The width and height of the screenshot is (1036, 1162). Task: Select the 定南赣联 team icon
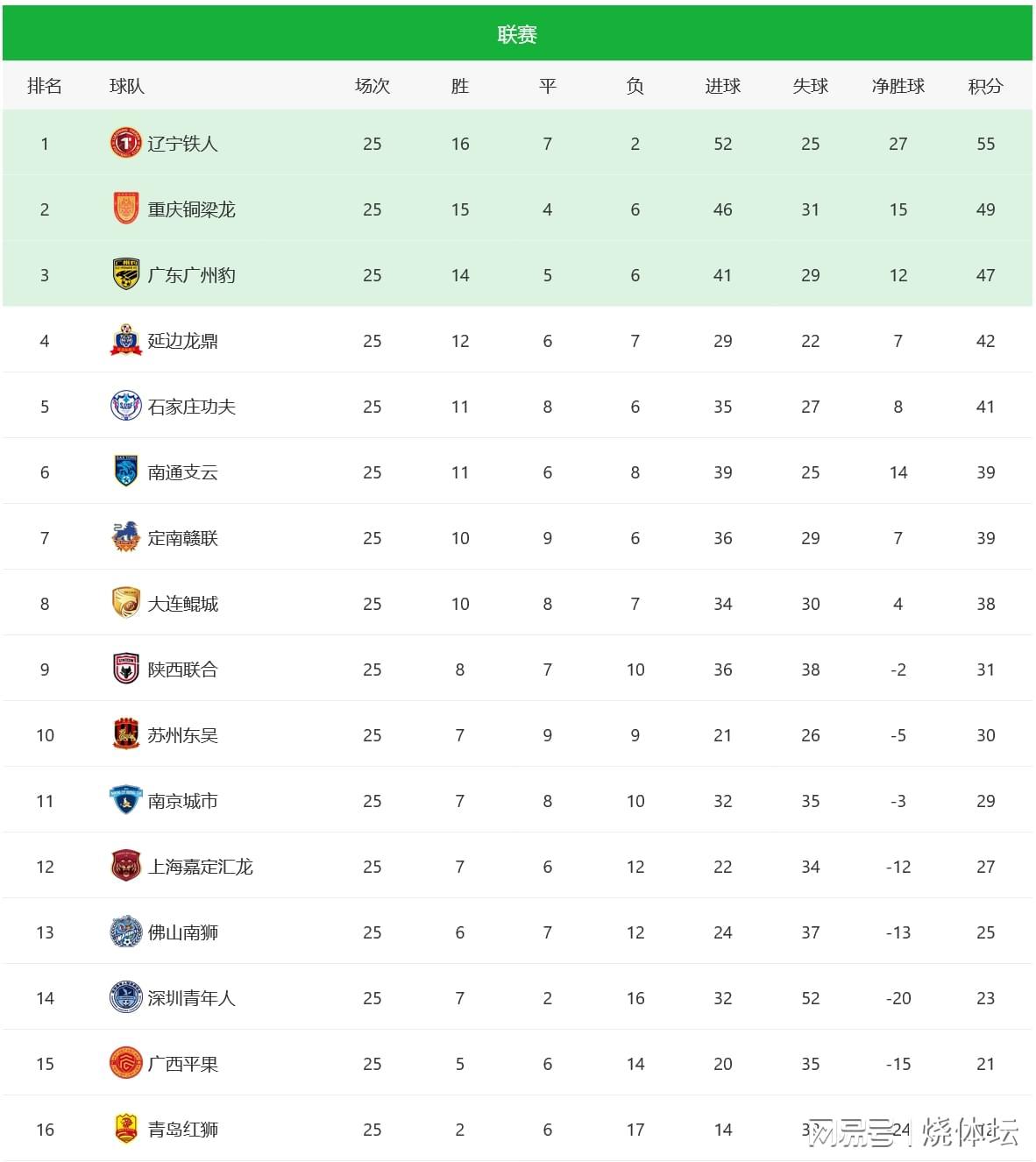[126, 537]
